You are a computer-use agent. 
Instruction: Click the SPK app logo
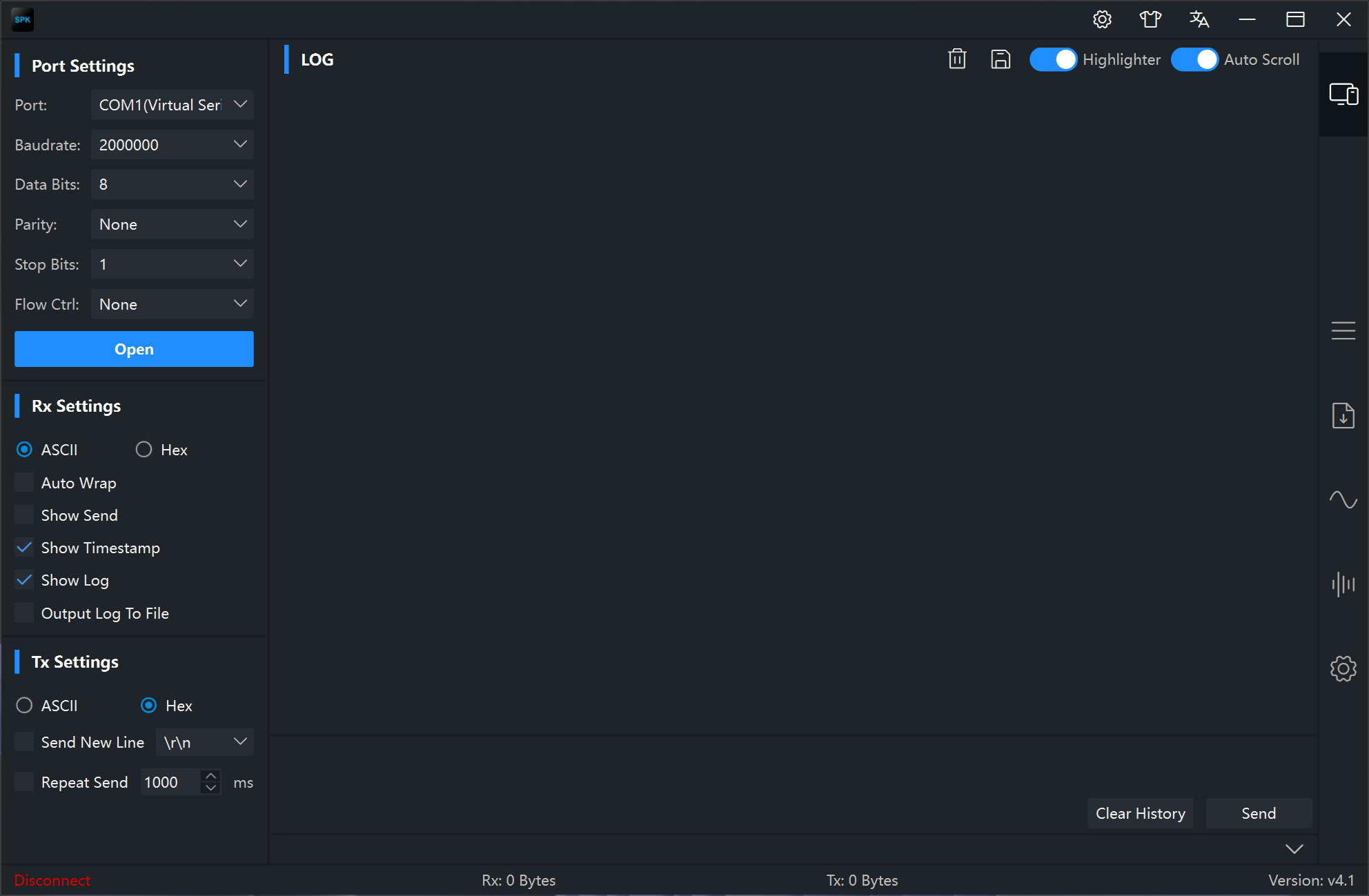pos(23,19)
